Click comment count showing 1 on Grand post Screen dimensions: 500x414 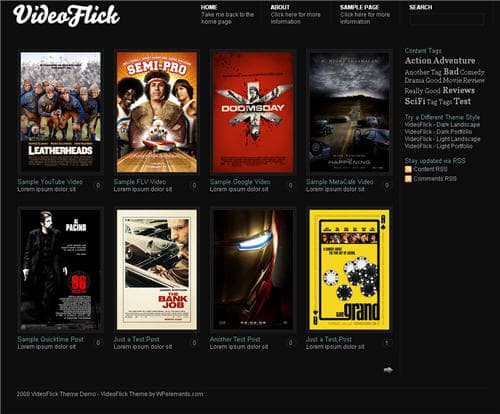click(387, 343)
